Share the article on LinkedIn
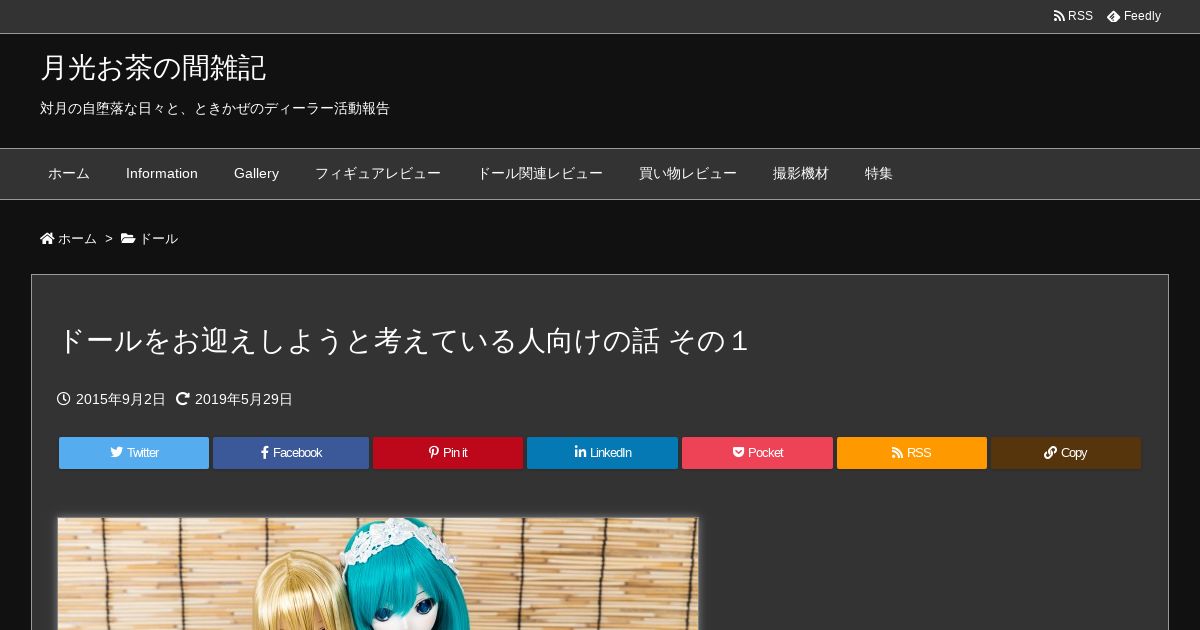 coord(602,453)
